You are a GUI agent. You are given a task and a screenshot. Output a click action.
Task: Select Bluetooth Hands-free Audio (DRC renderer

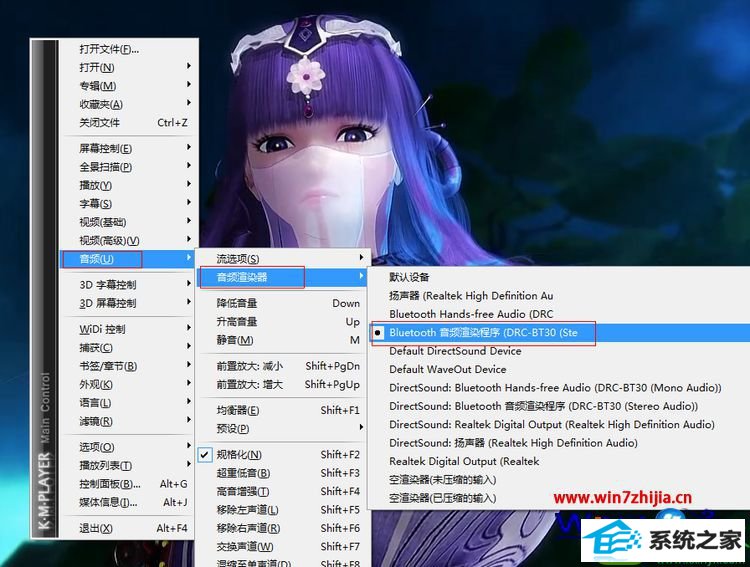pyautogui.click(x=560, y=314)
